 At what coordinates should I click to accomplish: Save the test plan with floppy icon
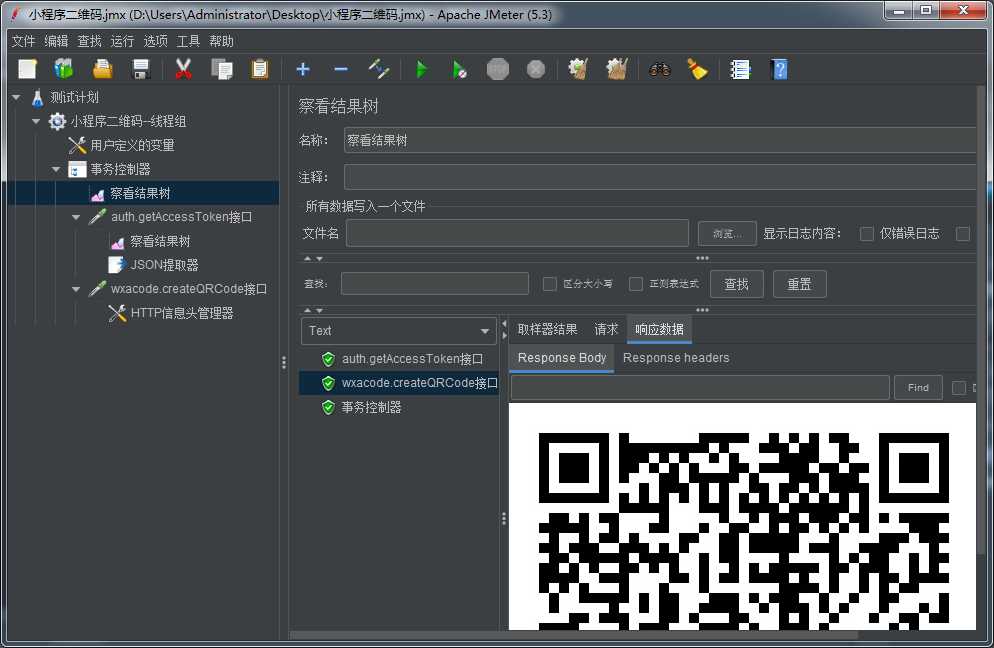click(140, 68)
